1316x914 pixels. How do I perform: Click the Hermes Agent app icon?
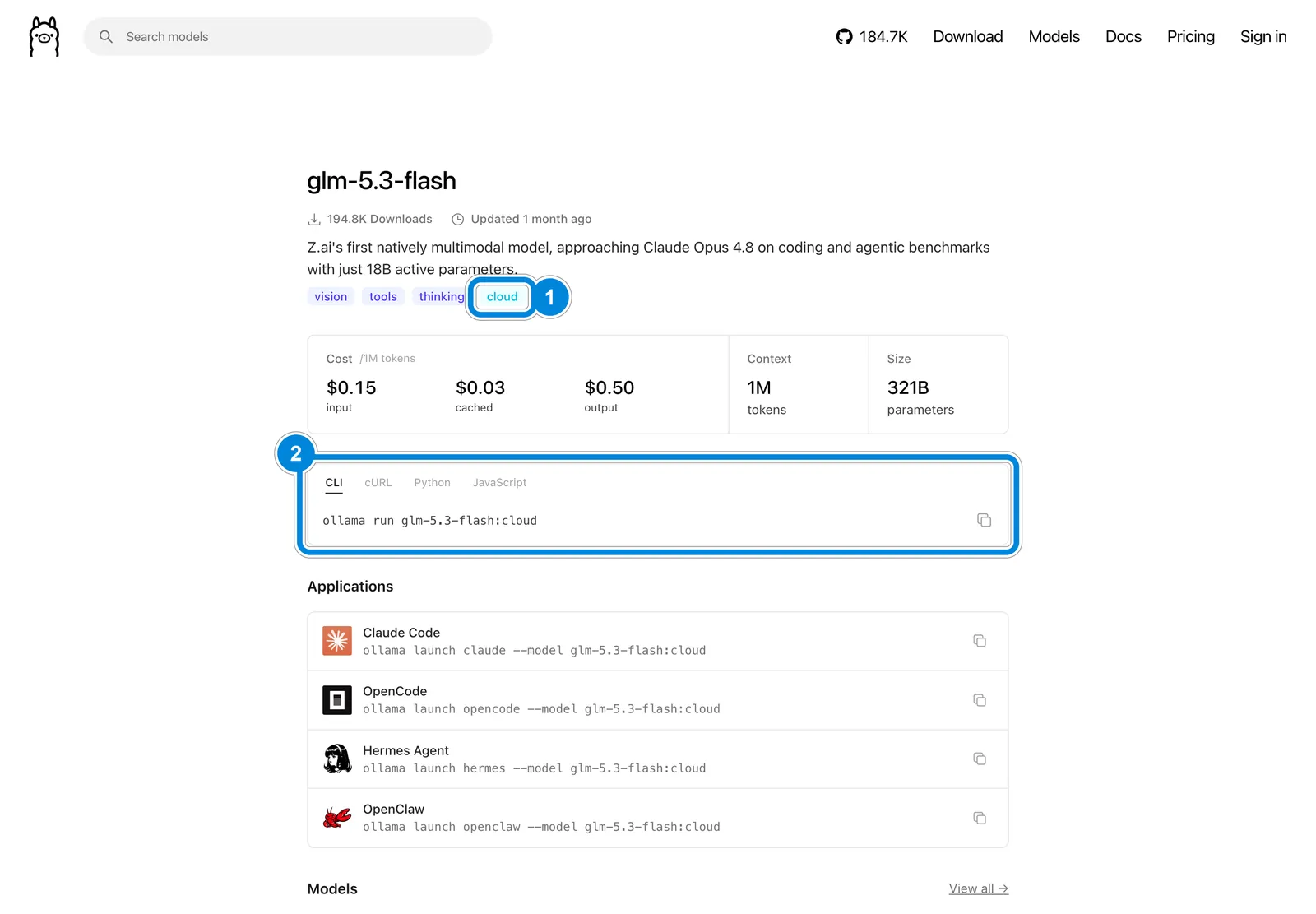click(337, 759)
